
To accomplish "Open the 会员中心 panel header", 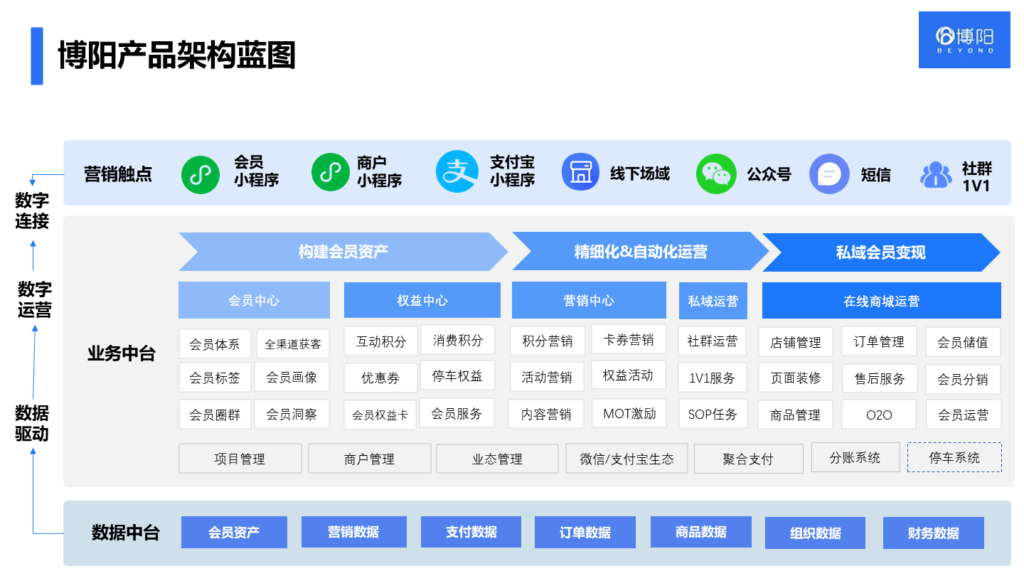I will click(x=253, y=300).
